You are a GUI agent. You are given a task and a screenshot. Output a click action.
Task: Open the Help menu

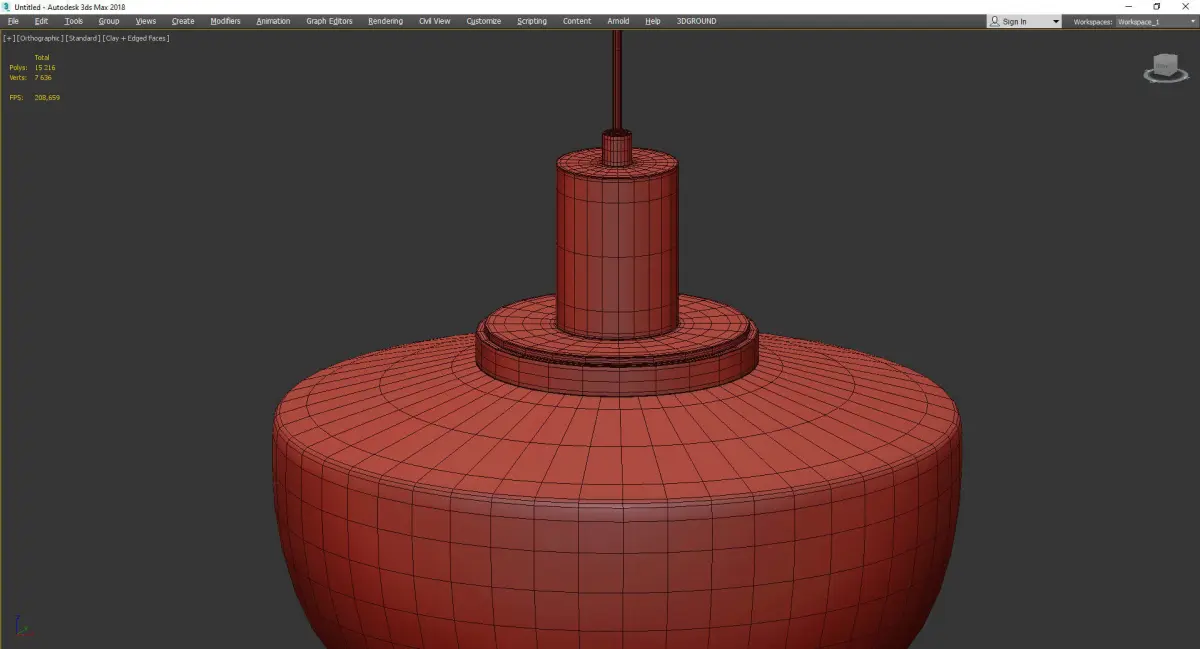(x=652, y=21)
